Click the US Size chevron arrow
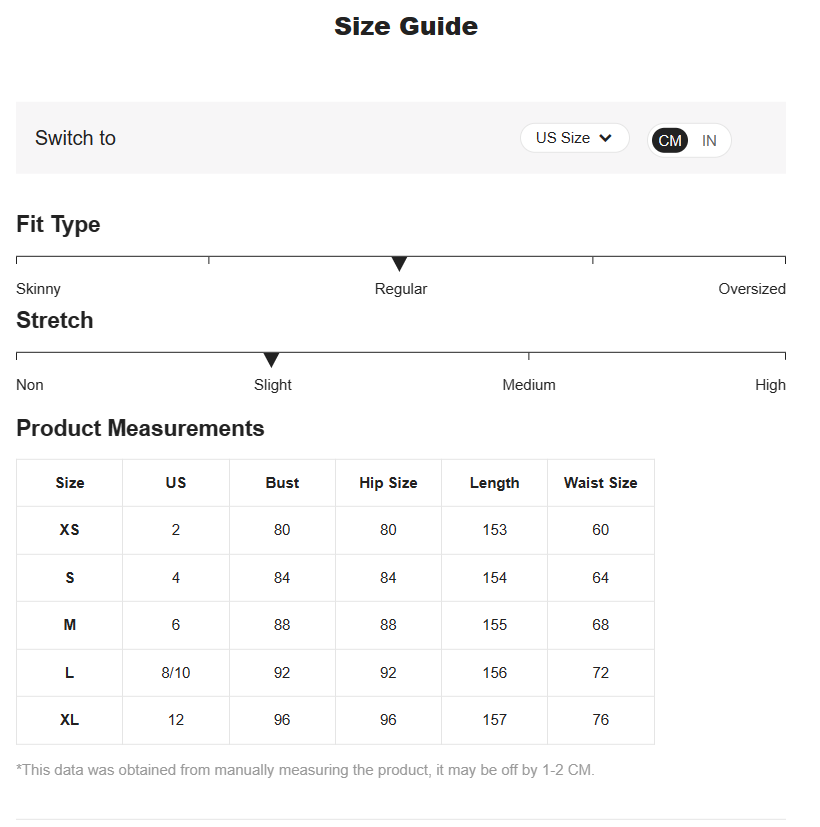The image size is (820, 827). click(x=606, y=139)
